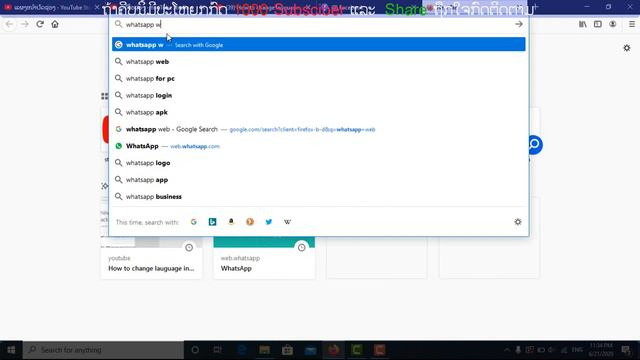This screenshot has width=640, height=360.
Task: Open the youtube 'How to change language' tile
Action: (x=151, y=258)
